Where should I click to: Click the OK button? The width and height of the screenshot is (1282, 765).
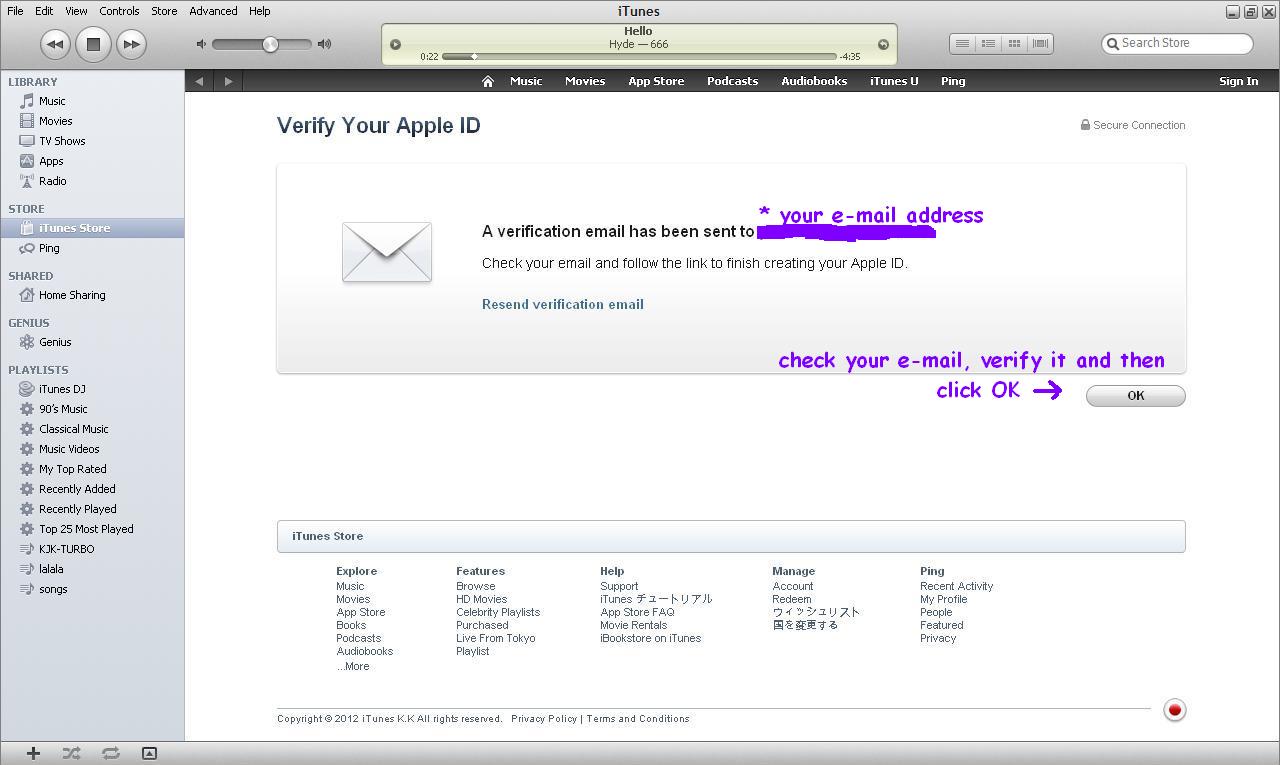(1135, 396)
